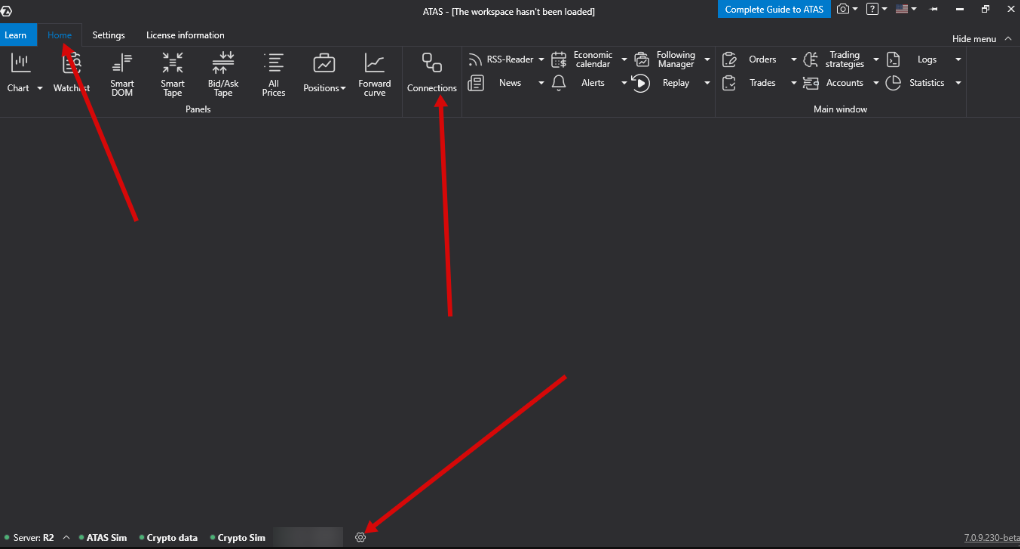Open the Trades window
This screenshot has height=549, width=1020.
point(751,83)
